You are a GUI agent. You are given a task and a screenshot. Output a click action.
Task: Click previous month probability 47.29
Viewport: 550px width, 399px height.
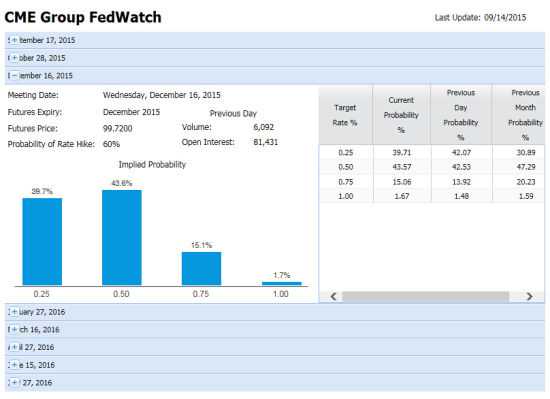(x=526, y=167)
